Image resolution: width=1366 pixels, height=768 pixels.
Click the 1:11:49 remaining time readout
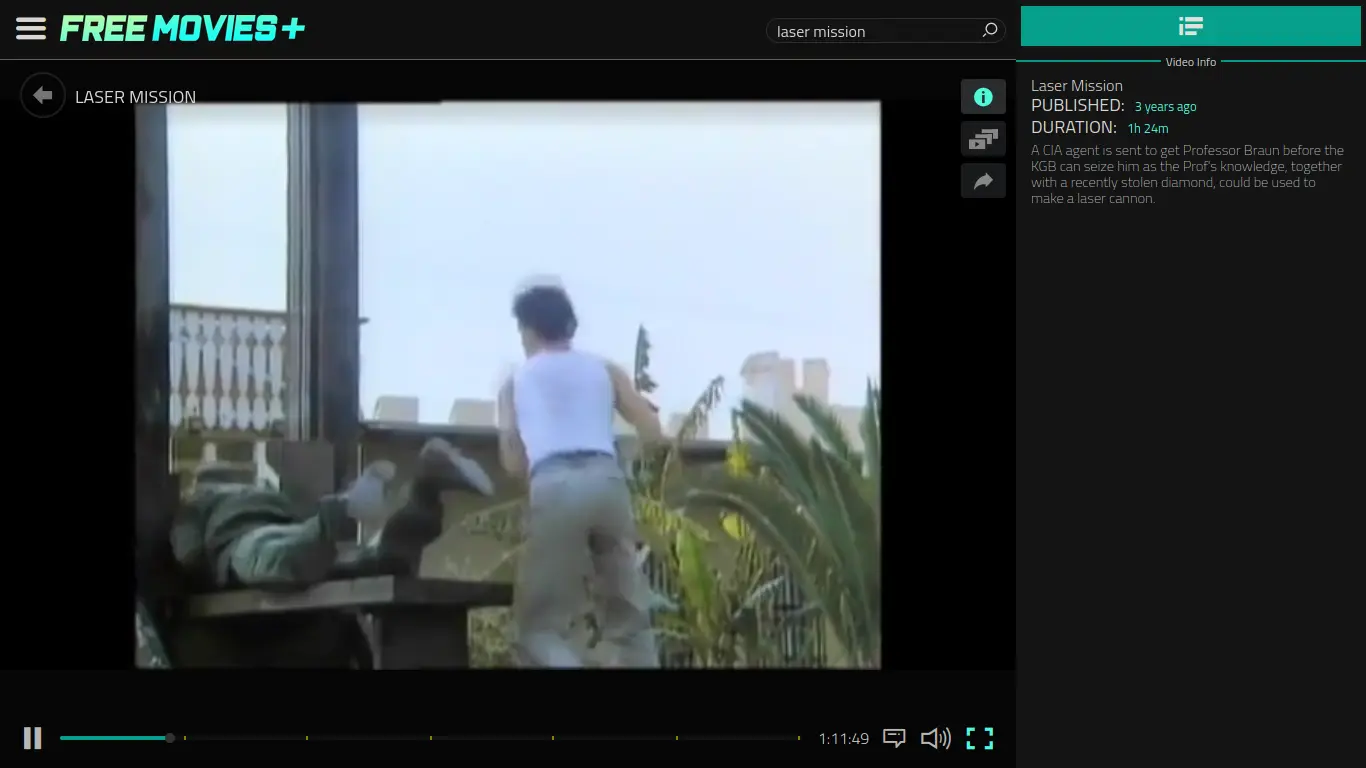pyautogui.click(x=843, y=738)
